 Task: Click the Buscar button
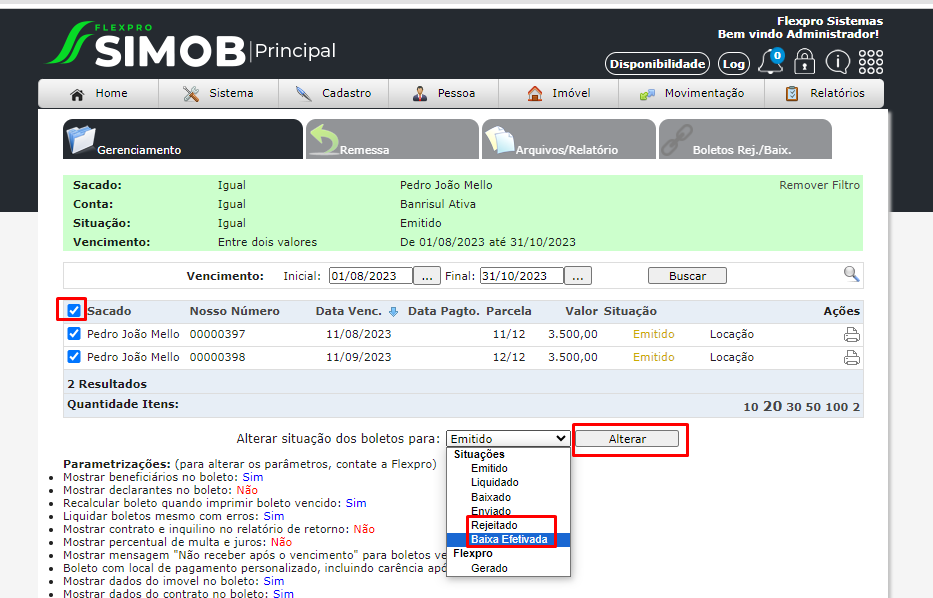(x=687, y=276)
